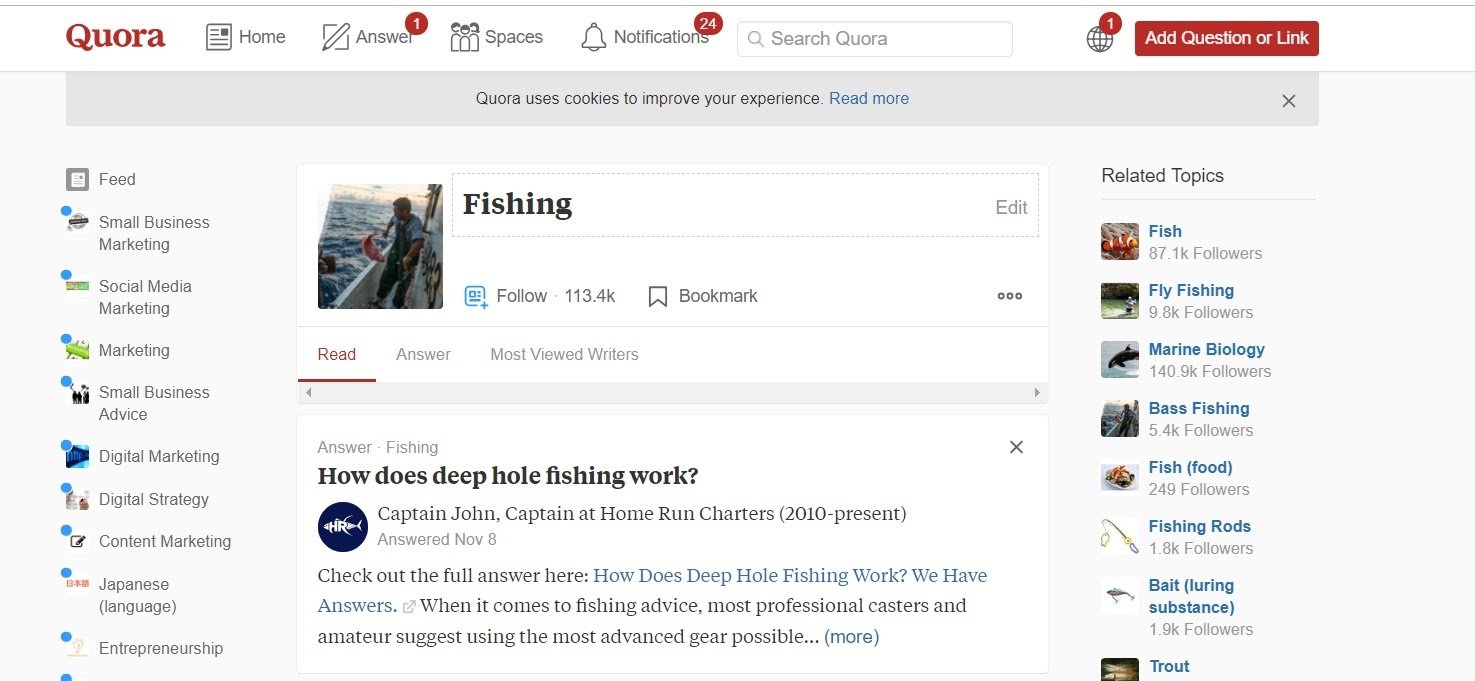Click the tab bar right scroll arrow

coord(1037,393)
